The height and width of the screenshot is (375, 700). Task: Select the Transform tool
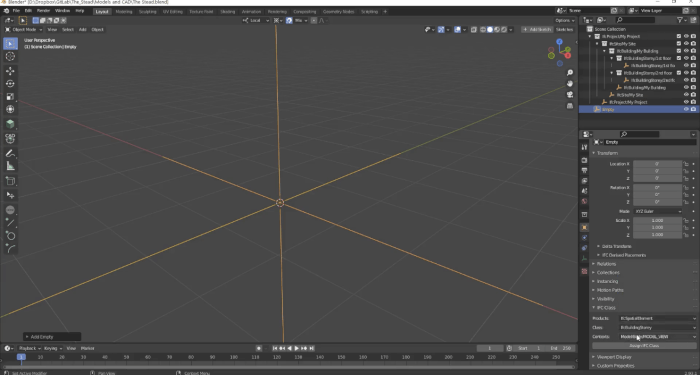tap(11, 109)
